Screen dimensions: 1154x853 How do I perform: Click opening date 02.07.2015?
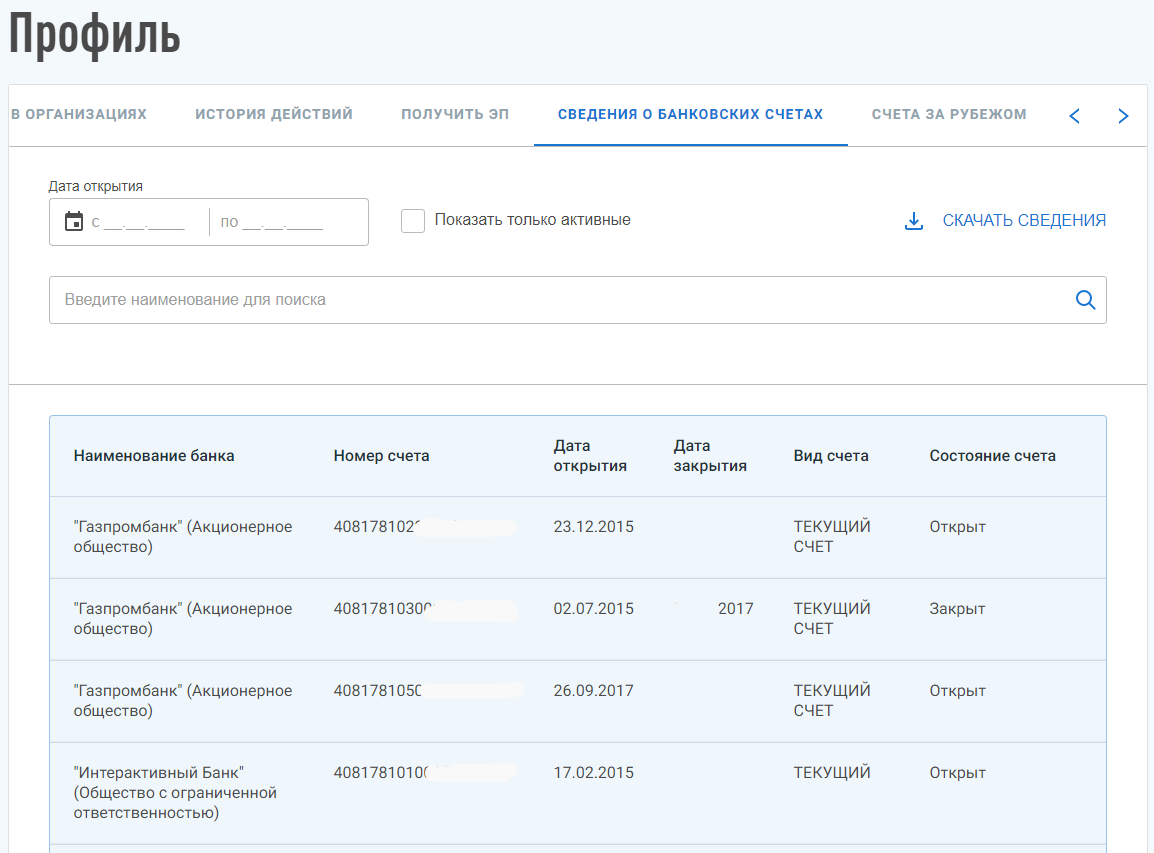pyautogui.click(x=593, y=609)
